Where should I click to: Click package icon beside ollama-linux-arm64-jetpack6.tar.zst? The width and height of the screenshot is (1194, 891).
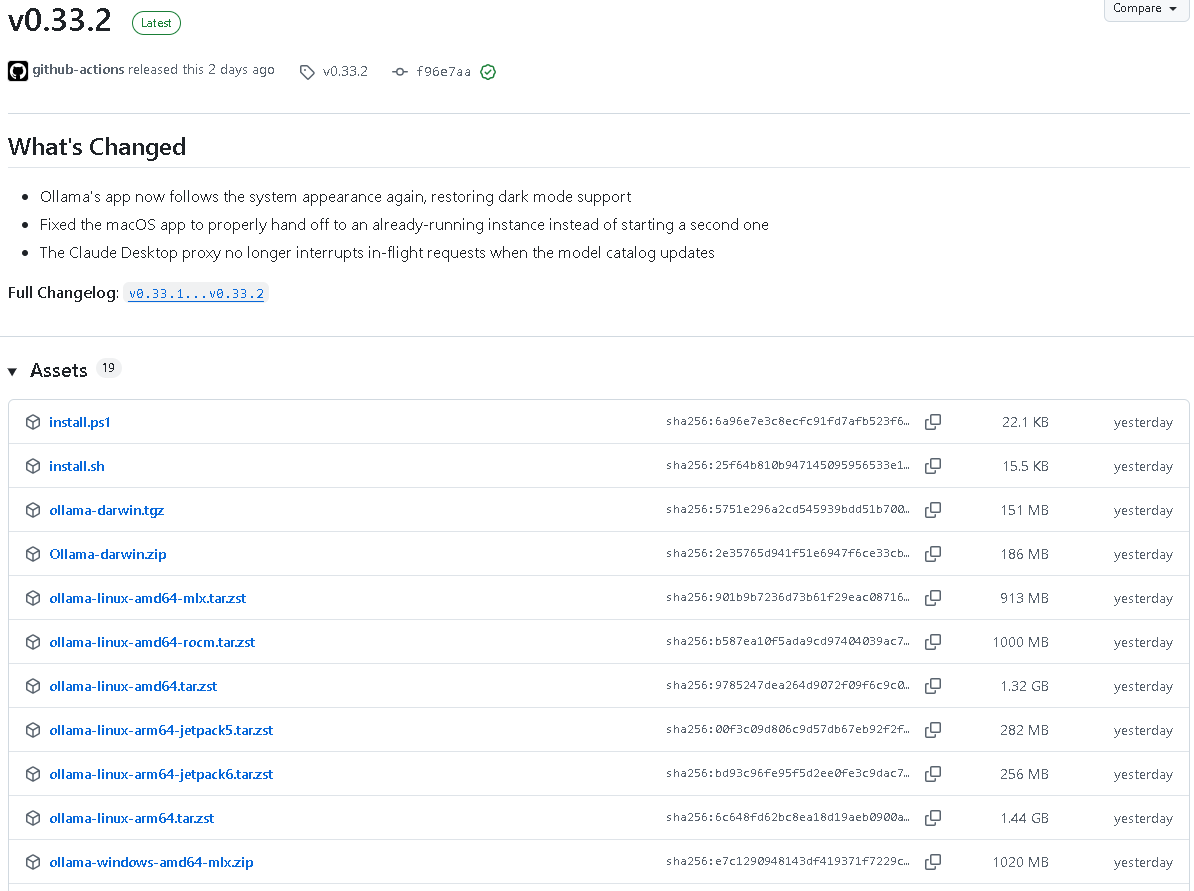click(x=33, y=774)
